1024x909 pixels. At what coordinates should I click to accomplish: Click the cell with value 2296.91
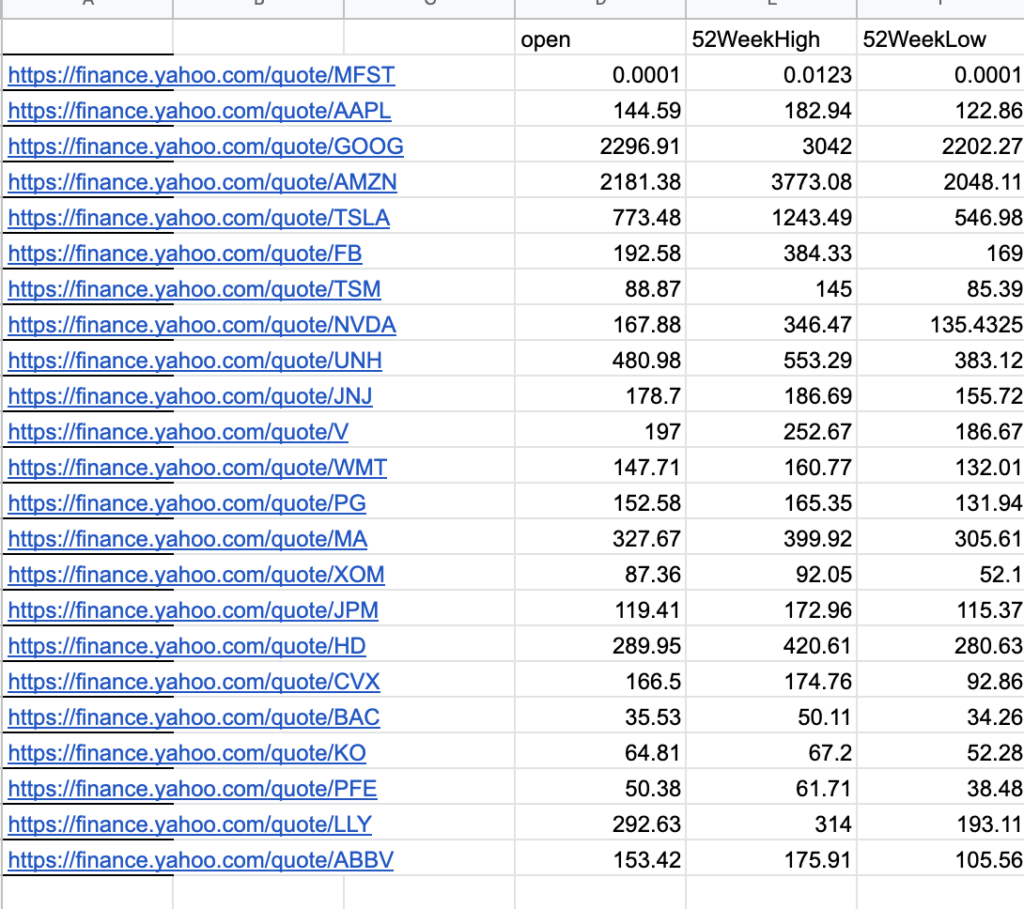click(x=598, y=147)
